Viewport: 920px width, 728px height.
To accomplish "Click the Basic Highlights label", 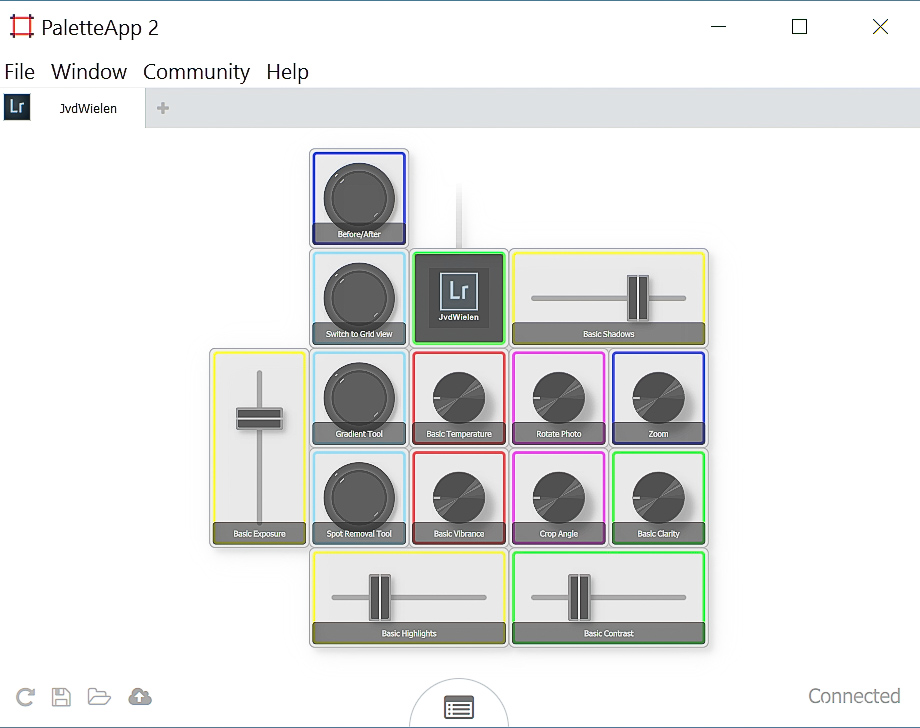I will tap(409, 634).
